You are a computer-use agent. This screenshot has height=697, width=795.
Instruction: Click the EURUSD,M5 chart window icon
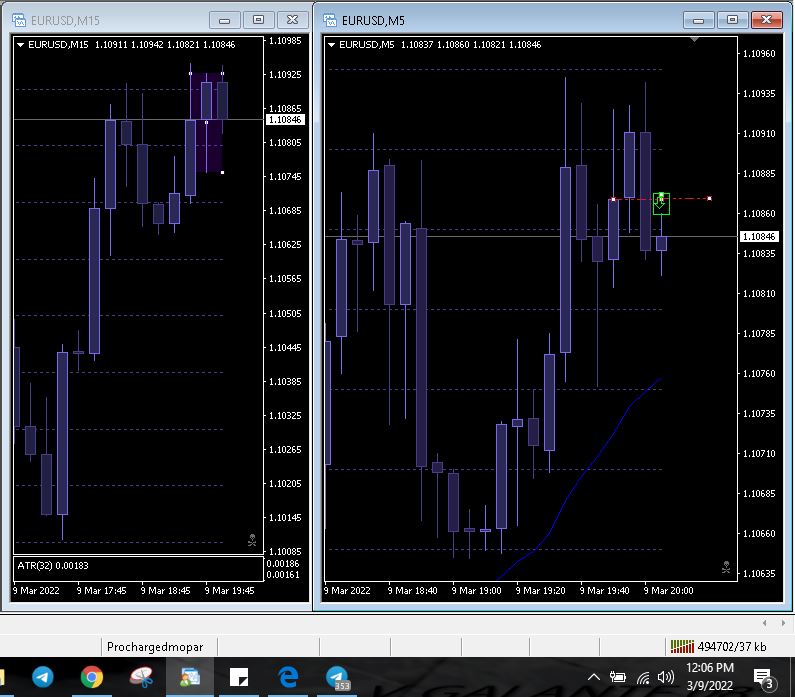328,19
